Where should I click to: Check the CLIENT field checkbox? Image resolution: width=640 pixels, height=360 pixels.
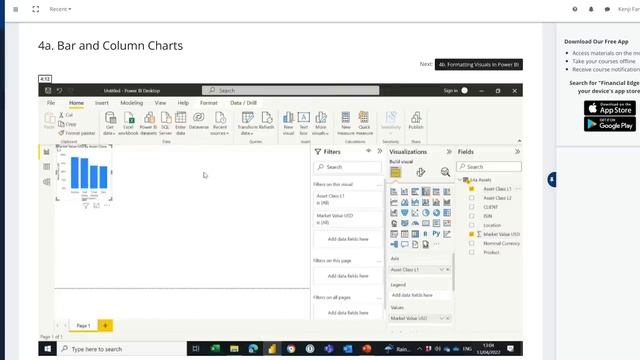pos(472,207)
